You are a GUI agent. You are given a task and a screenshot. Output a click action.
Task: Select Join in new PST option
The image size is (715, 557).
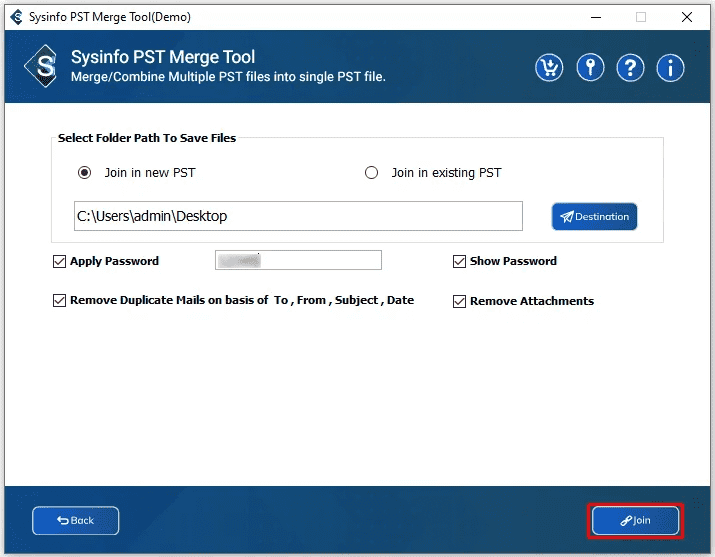point(84,173)
